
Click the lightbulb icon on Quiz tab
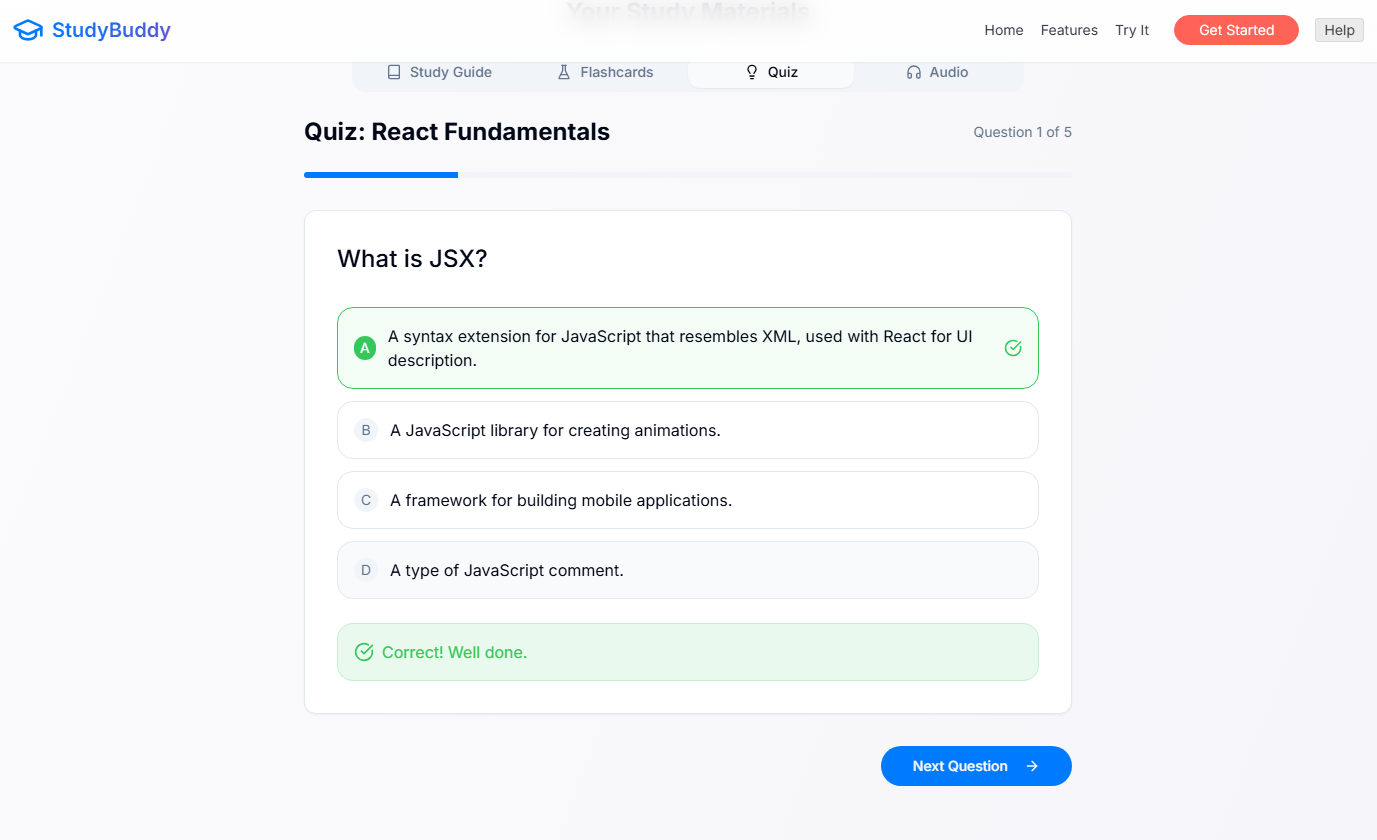(752, 72)
